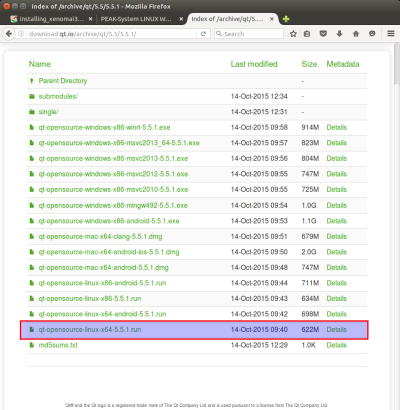The width and height of the screenshot is (400, 410).
Task: Download qt-opensource-linux-x64-5.5.1.run
Action: (x=90, y=329)
